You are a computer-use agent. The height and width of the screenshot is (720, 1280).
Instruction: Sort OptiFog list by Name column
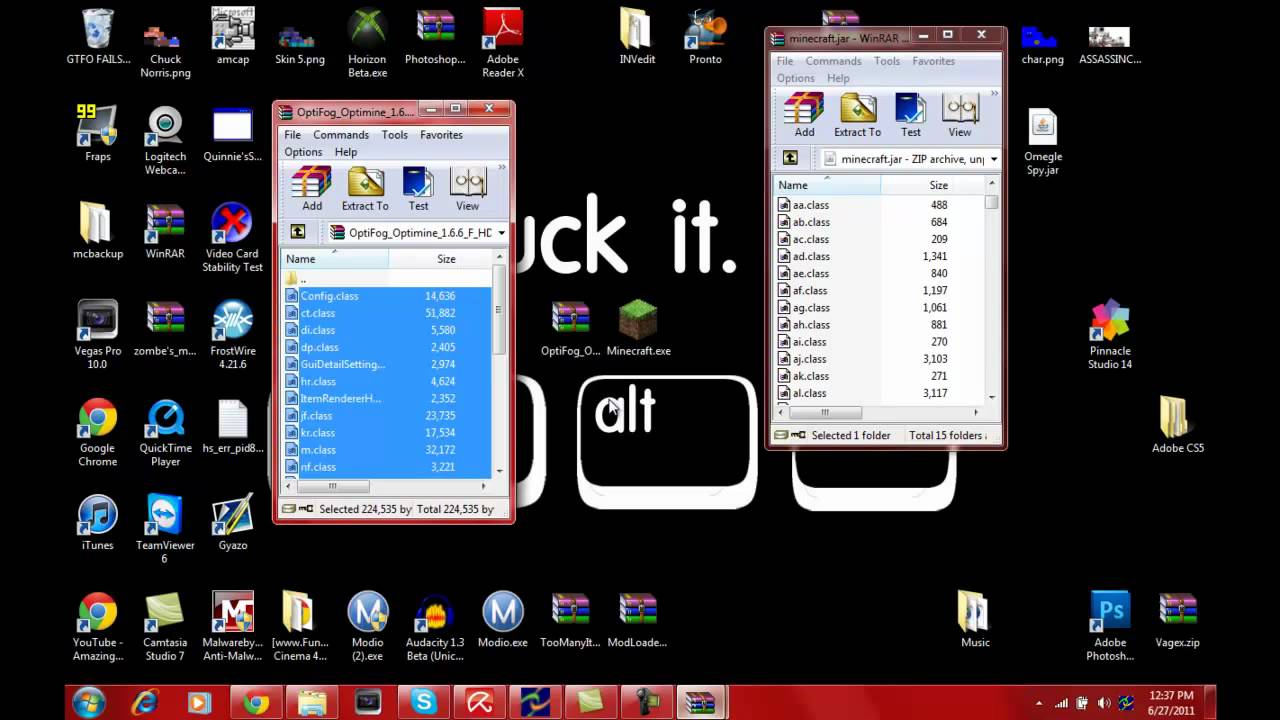point(335,259)
